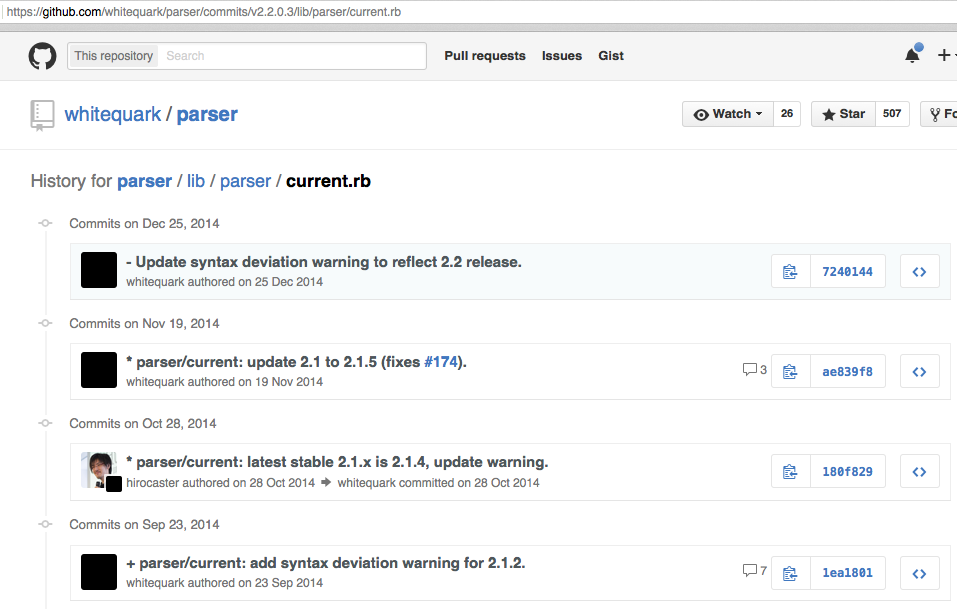Image resolution: width=957 pixels, height=609 pixels.
Task: Click hirocaster's avatar thumbnail
Action: [98, 468]
